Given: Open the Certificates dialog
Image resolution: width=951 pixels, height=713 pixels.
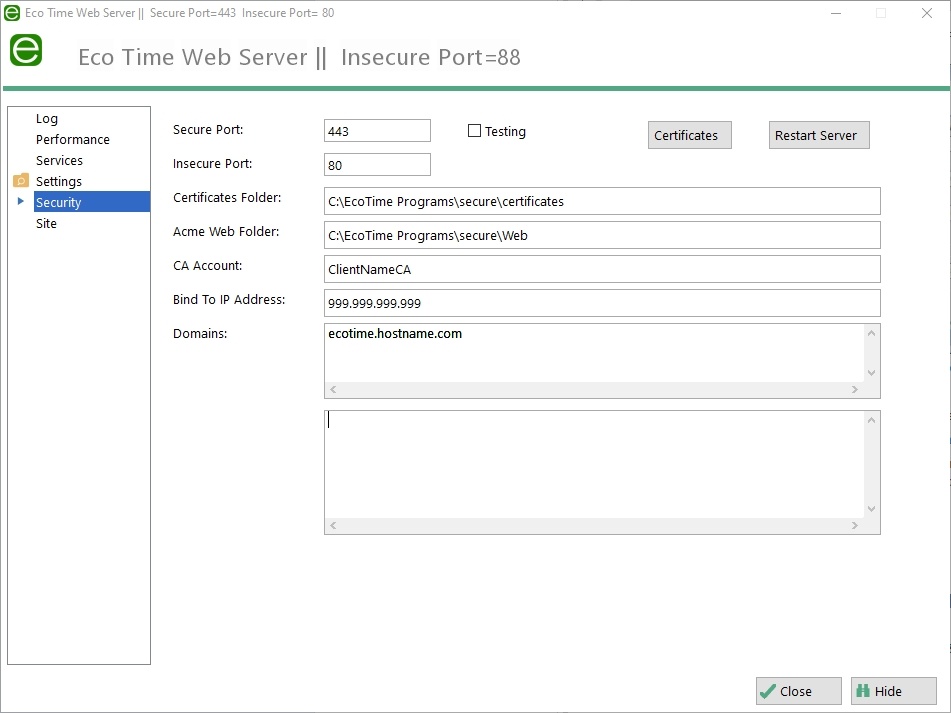Looking at the screenshot, I should (x=690, y=135).
